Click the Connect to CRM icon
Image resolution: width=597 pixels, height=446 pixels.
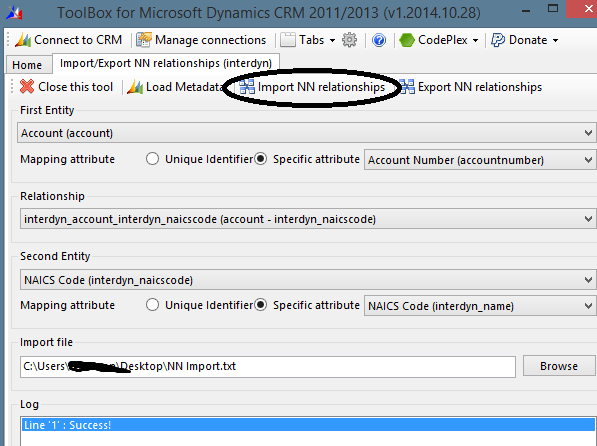(23, 40)
